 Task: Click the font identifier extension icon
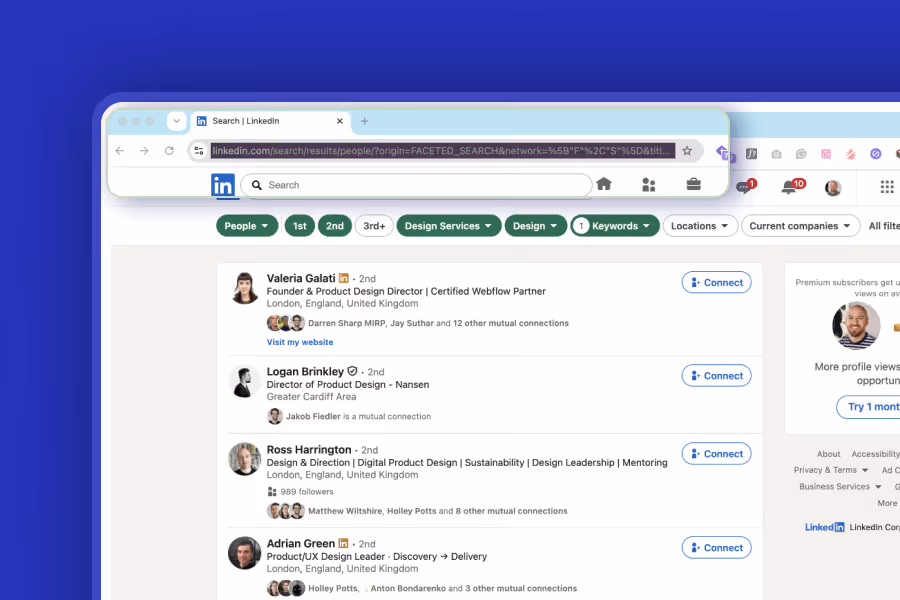coord(751,153)
